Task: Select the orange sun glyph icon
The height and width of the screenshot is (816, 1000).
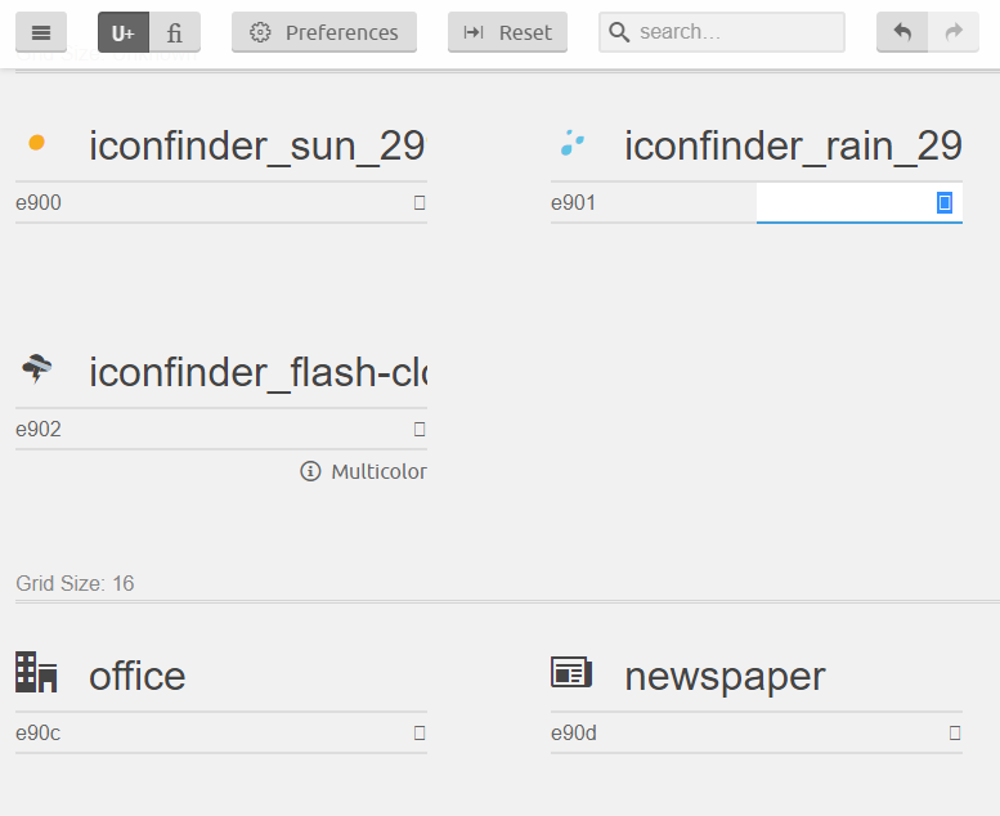Action: pyautogui.click(x=37, y=142)
